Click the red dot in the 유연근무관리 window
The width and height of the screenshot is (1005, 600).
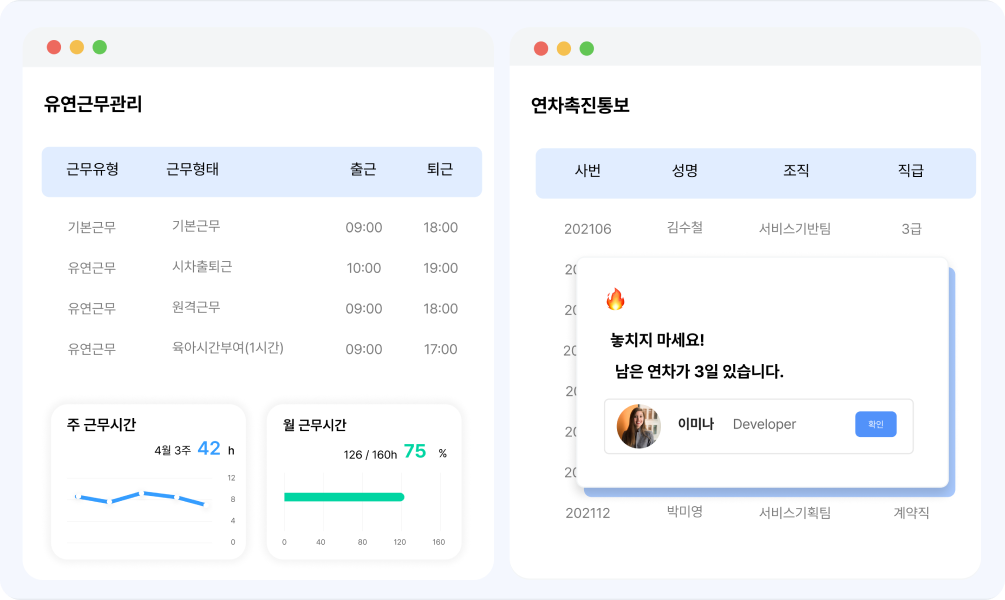[x=54, y=47]
